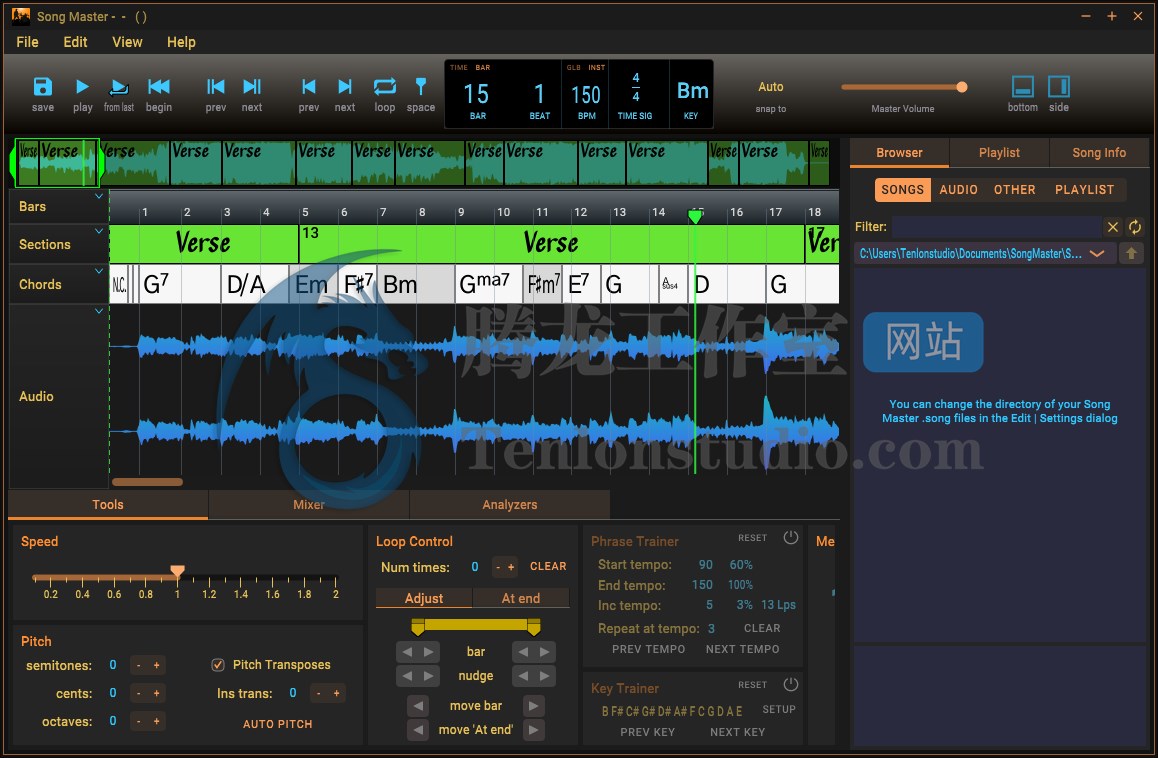The image size is (1158, 758).
Task: Open the Help menu
Action: (181, 42)
